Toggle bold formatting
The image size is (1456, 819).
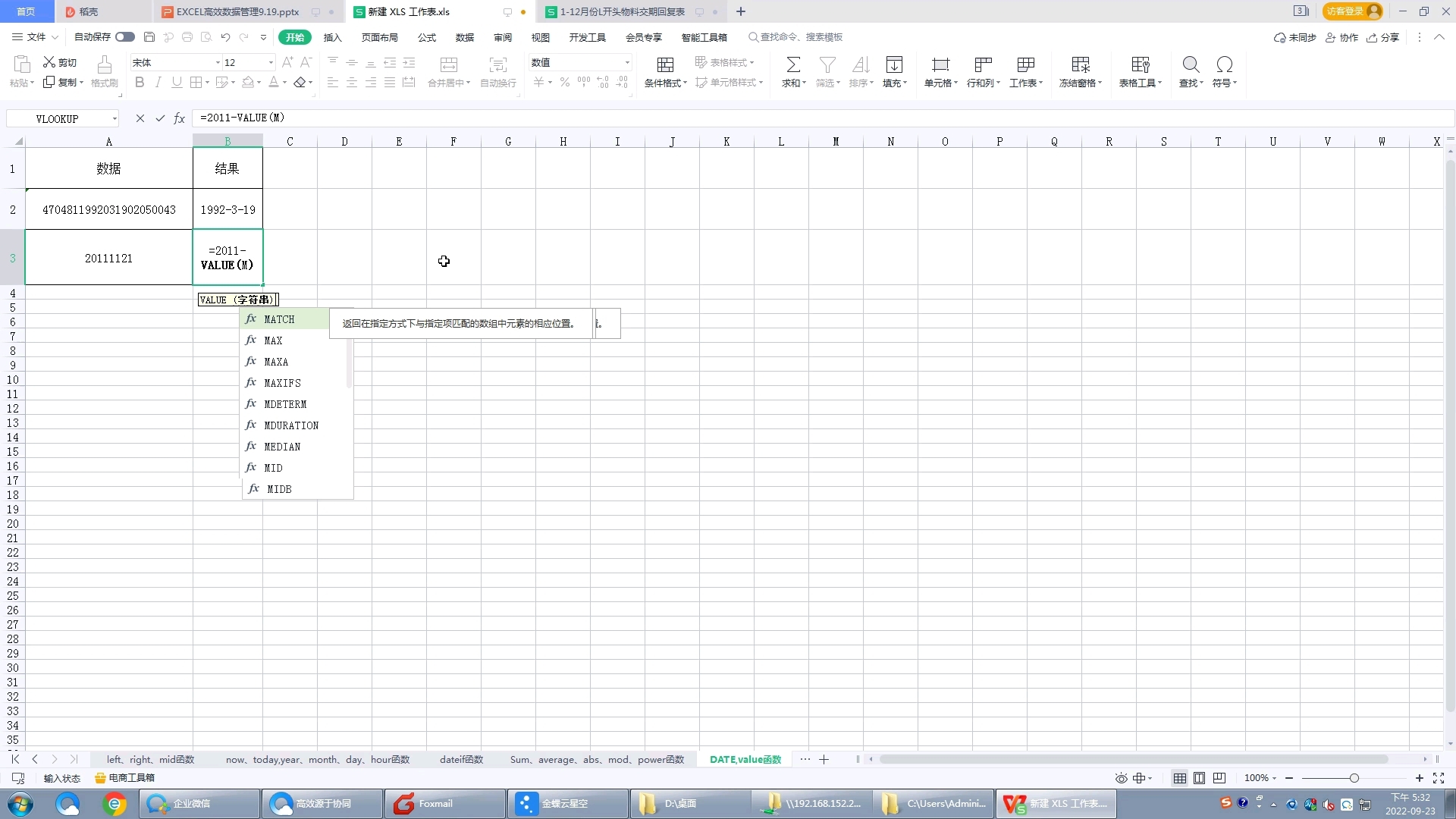pyautogui.click(x=139, y=82)
